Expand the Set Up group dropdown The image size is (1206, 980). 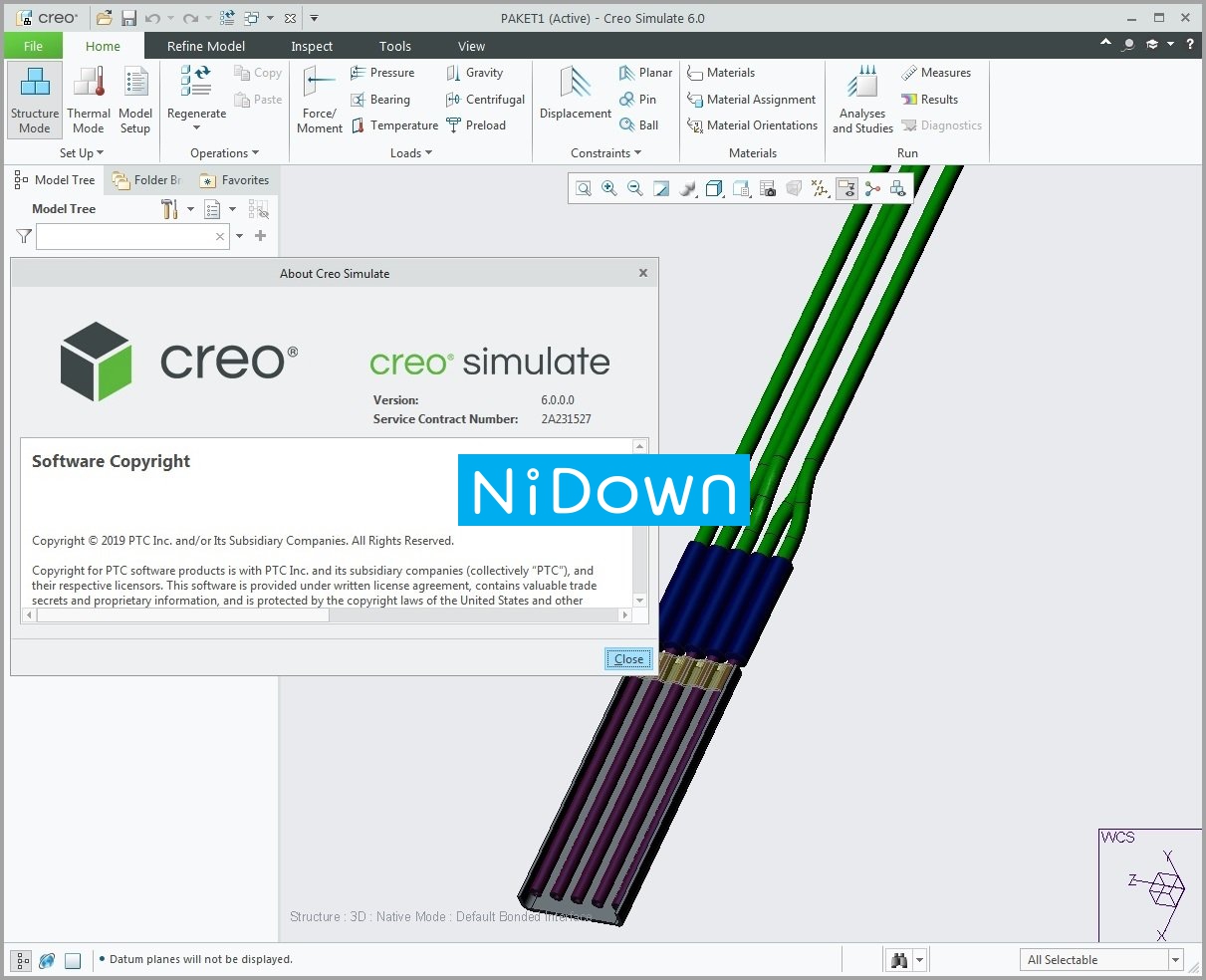coord(82,153)
